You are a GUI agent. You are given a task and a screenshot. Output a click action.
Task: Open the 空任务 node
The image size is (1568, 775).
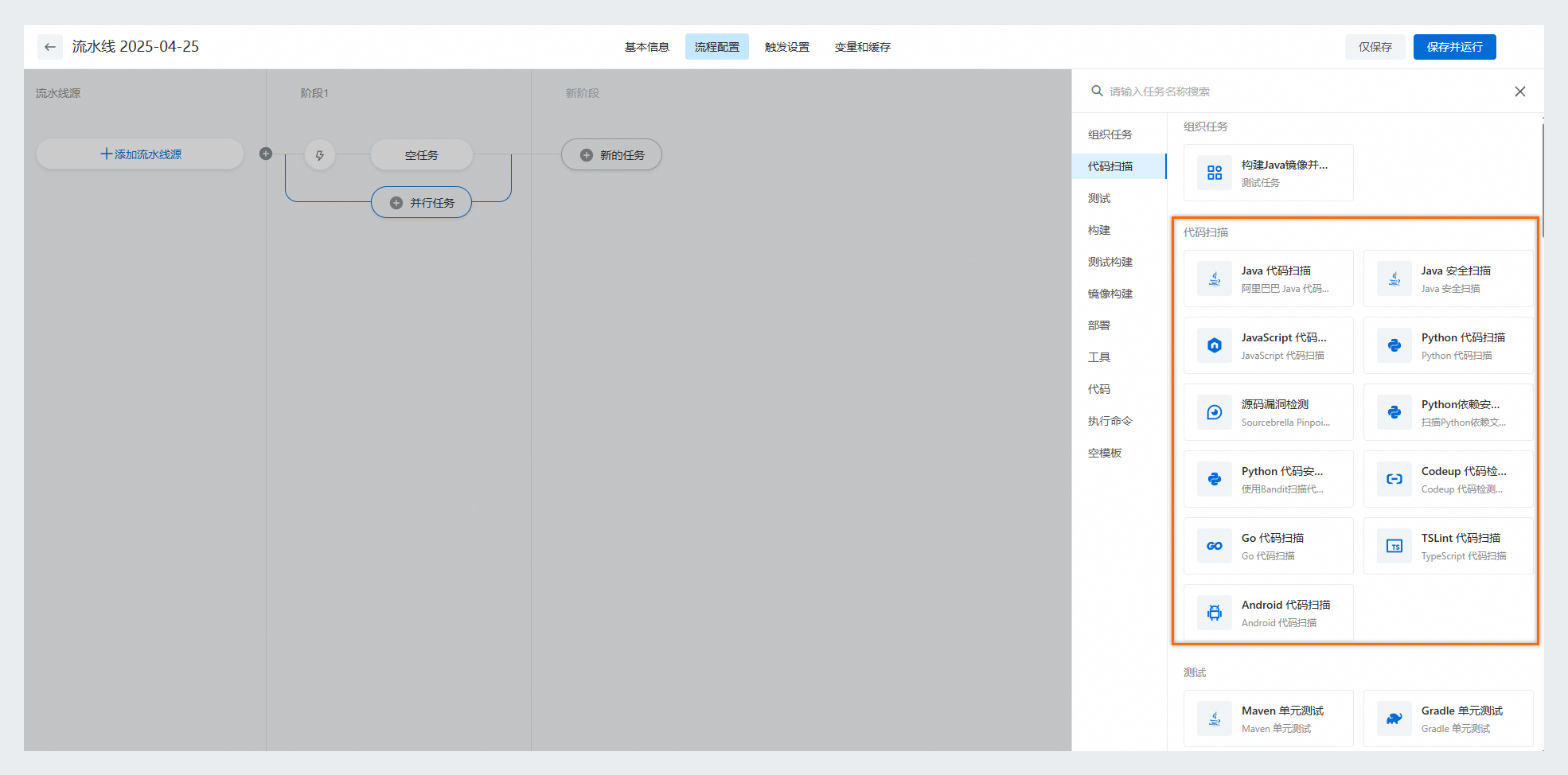point(422,155)
